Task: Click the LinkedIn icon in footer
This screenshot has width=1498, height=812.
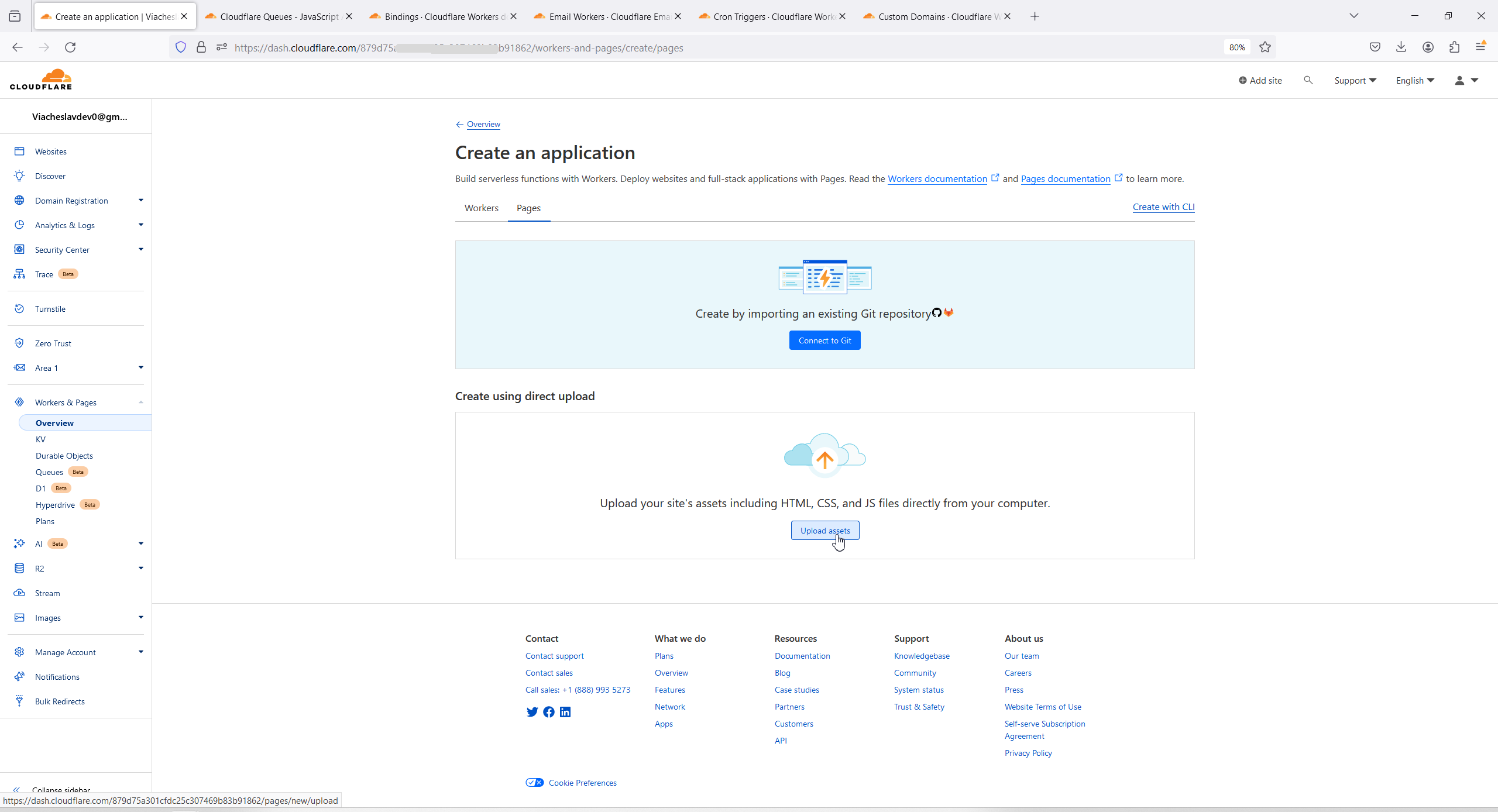Action: pos(565,712)
